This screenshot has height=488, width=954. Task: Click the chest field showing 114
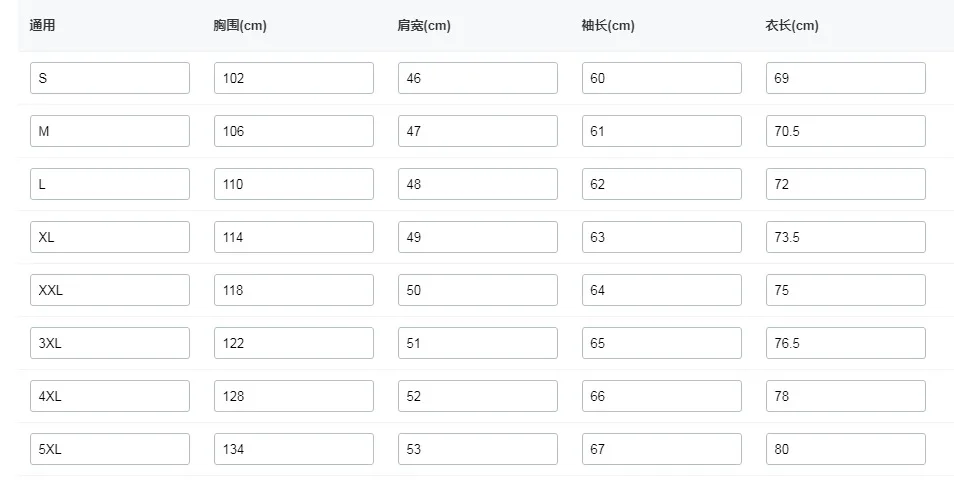[x=294, y=237]
